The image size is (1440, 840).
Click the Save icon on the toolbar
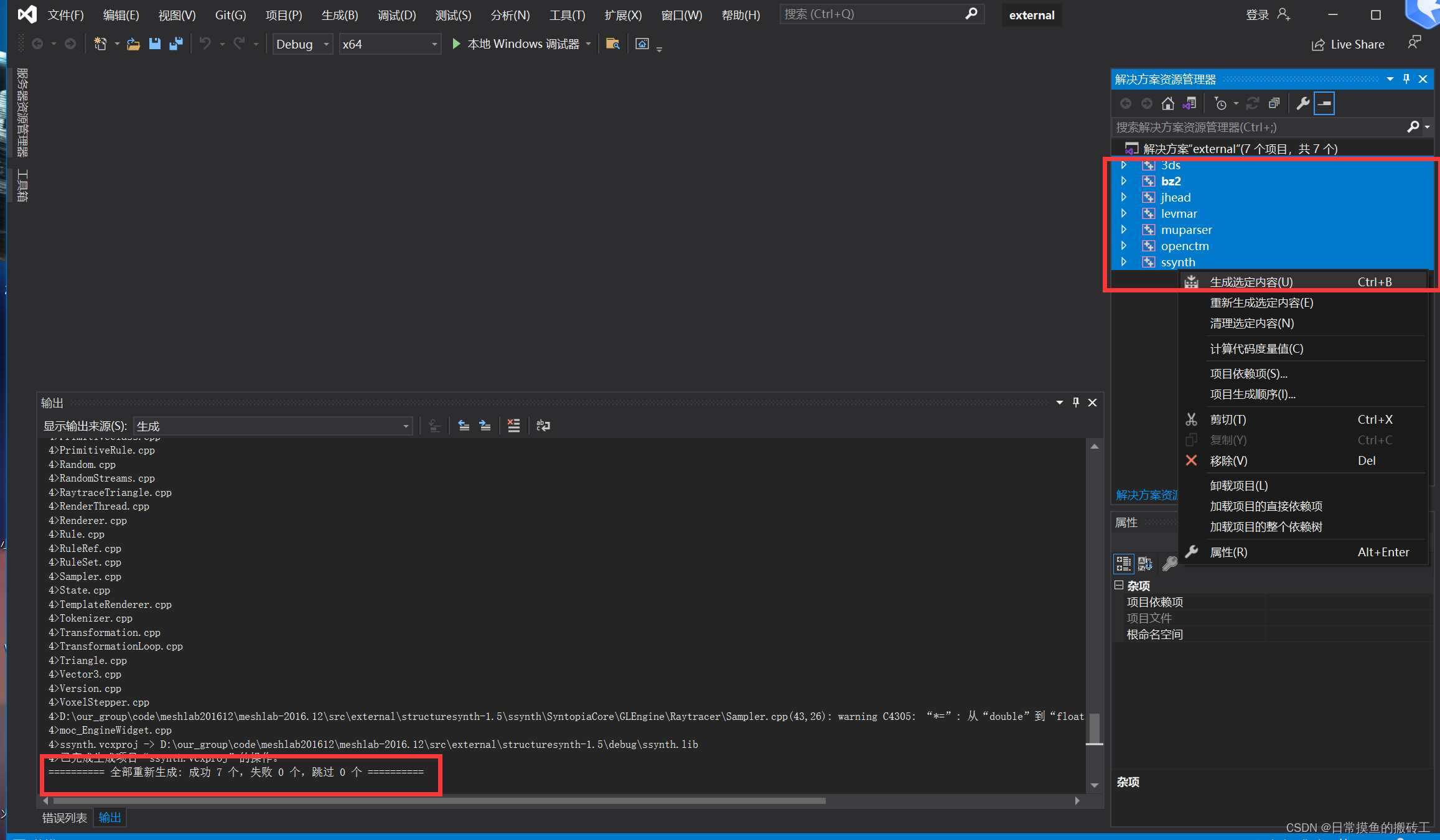click(x=155, y=44)
